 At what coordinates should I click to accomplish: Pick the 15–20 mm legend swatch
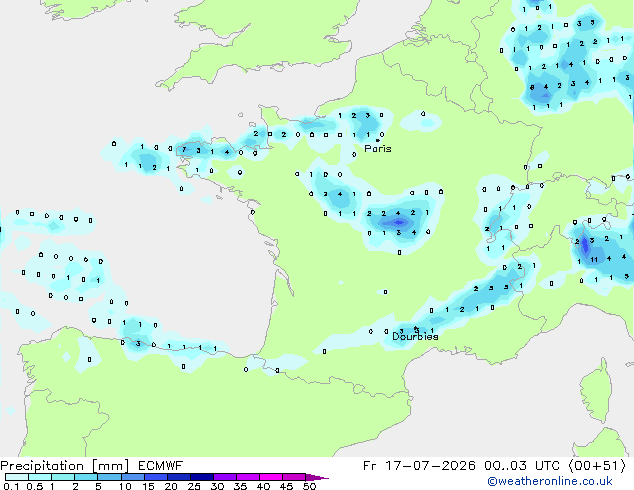[x=155, y=477]
